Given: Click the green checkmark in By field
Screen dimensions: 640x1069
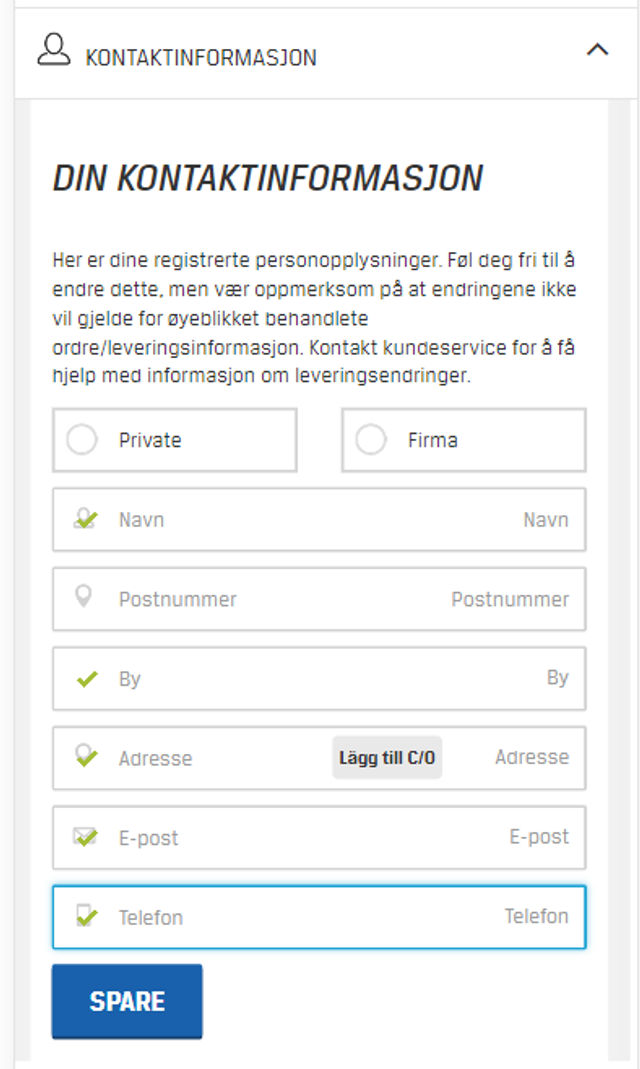Looking at the screenshot, I should [x=87, y=679].
